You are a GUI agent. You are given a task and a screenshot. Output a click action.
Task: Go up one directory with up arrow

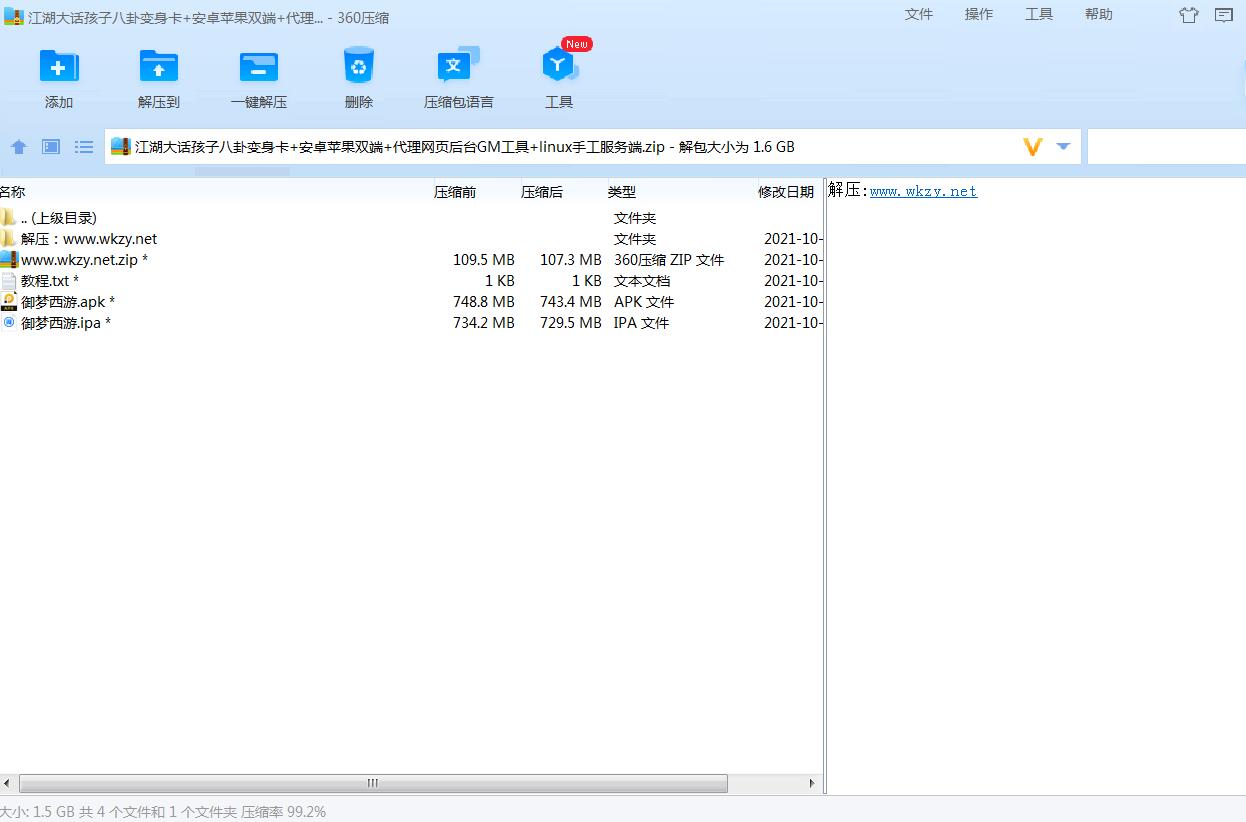click(x=19, y=147)
